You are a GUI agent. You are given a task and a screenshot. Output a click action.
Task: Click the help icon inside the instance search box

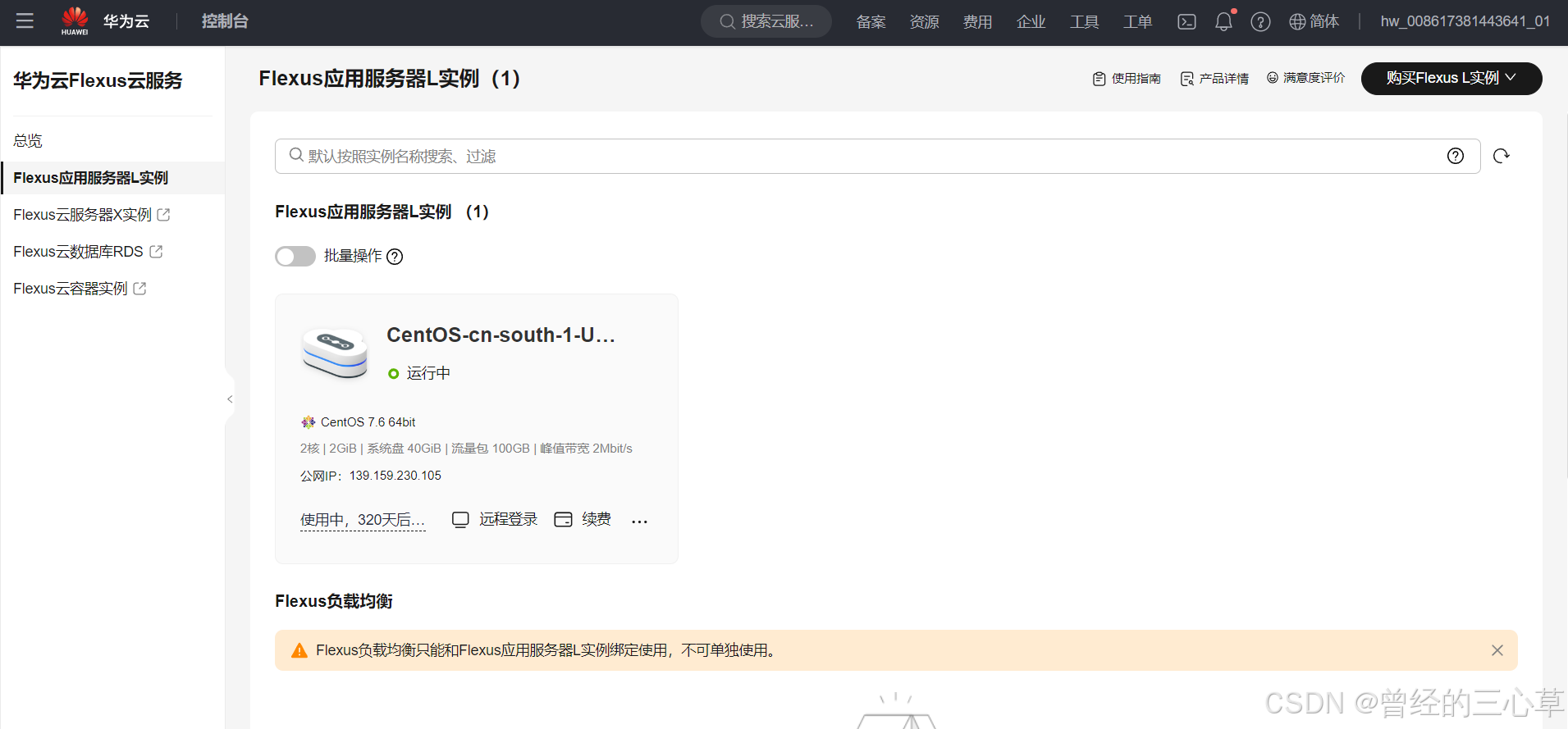(x=1456, y=156)
